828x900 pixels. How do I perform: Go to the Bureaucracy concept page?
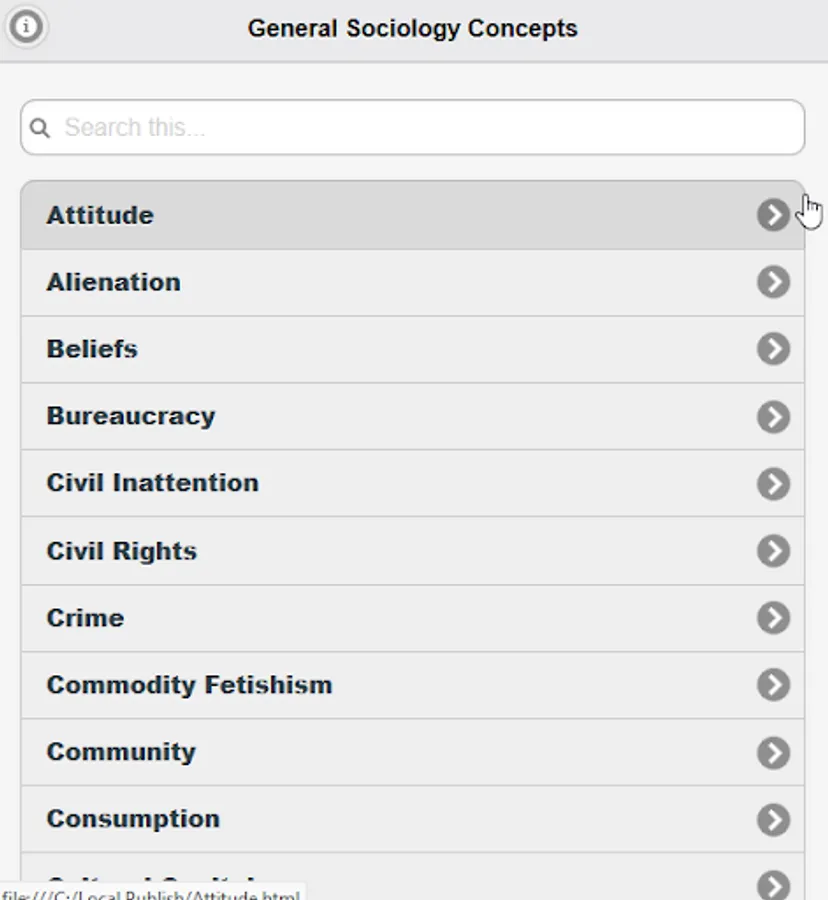[131, 416]
